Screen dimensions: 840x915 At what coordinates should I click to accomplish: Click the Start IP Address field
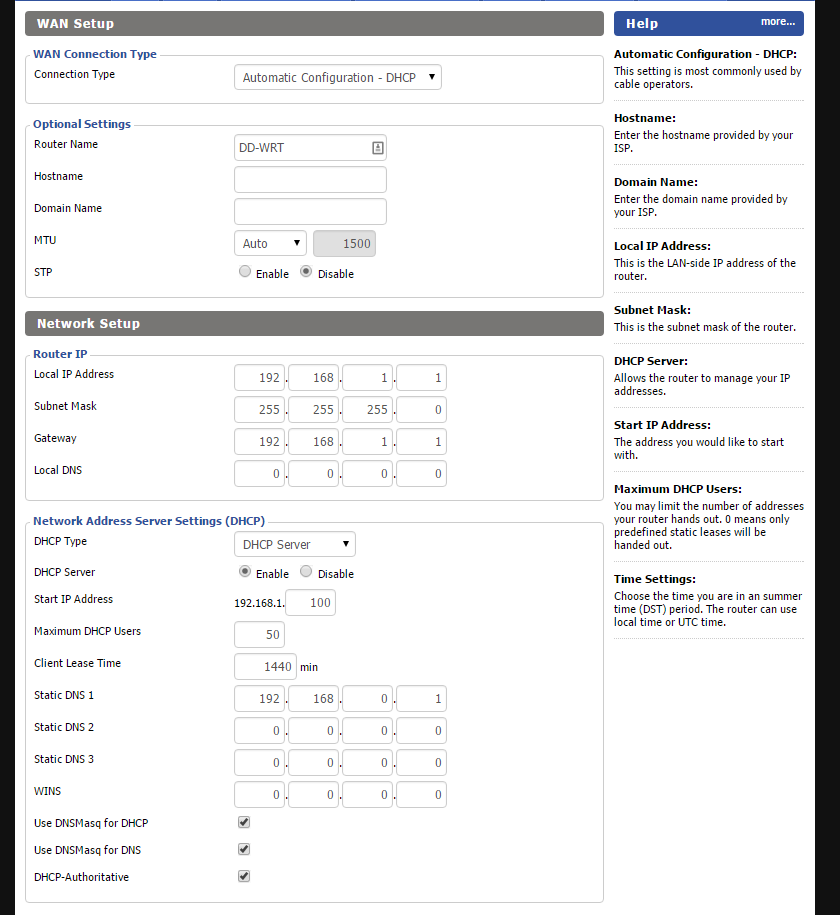pos(310,603)
